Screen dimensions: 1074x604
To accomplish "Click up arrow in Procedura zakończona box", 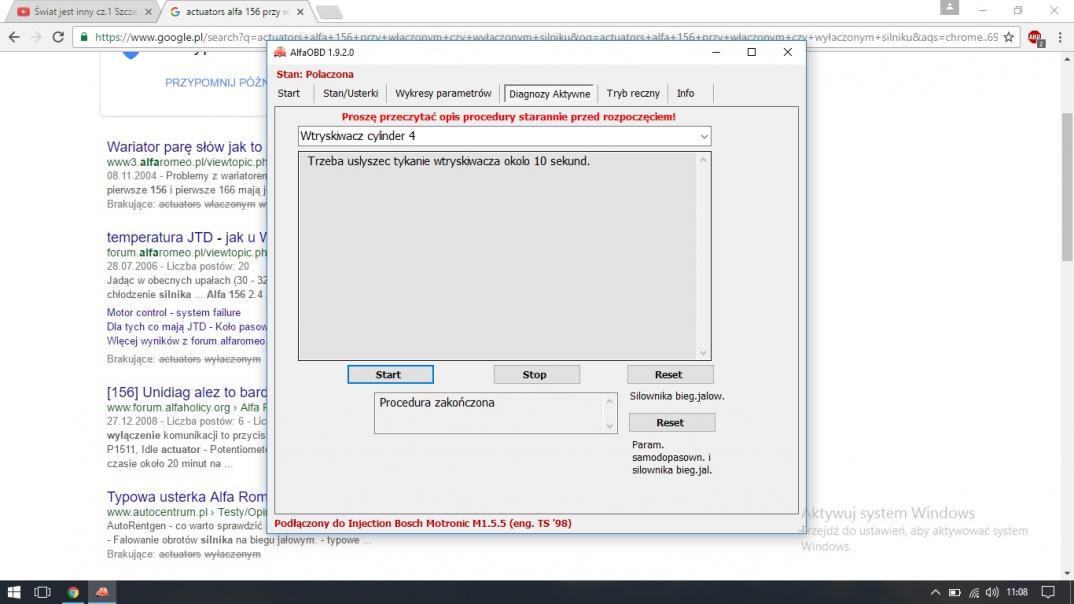I will point(610,401).
